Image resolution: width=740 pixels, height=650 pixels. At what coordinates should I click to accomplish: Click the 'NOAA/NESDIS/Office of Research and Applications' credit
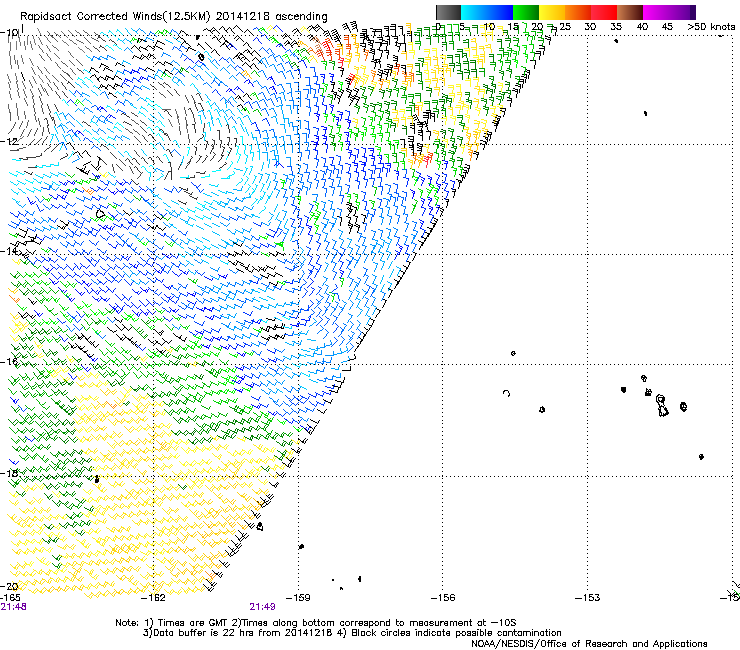589,644
